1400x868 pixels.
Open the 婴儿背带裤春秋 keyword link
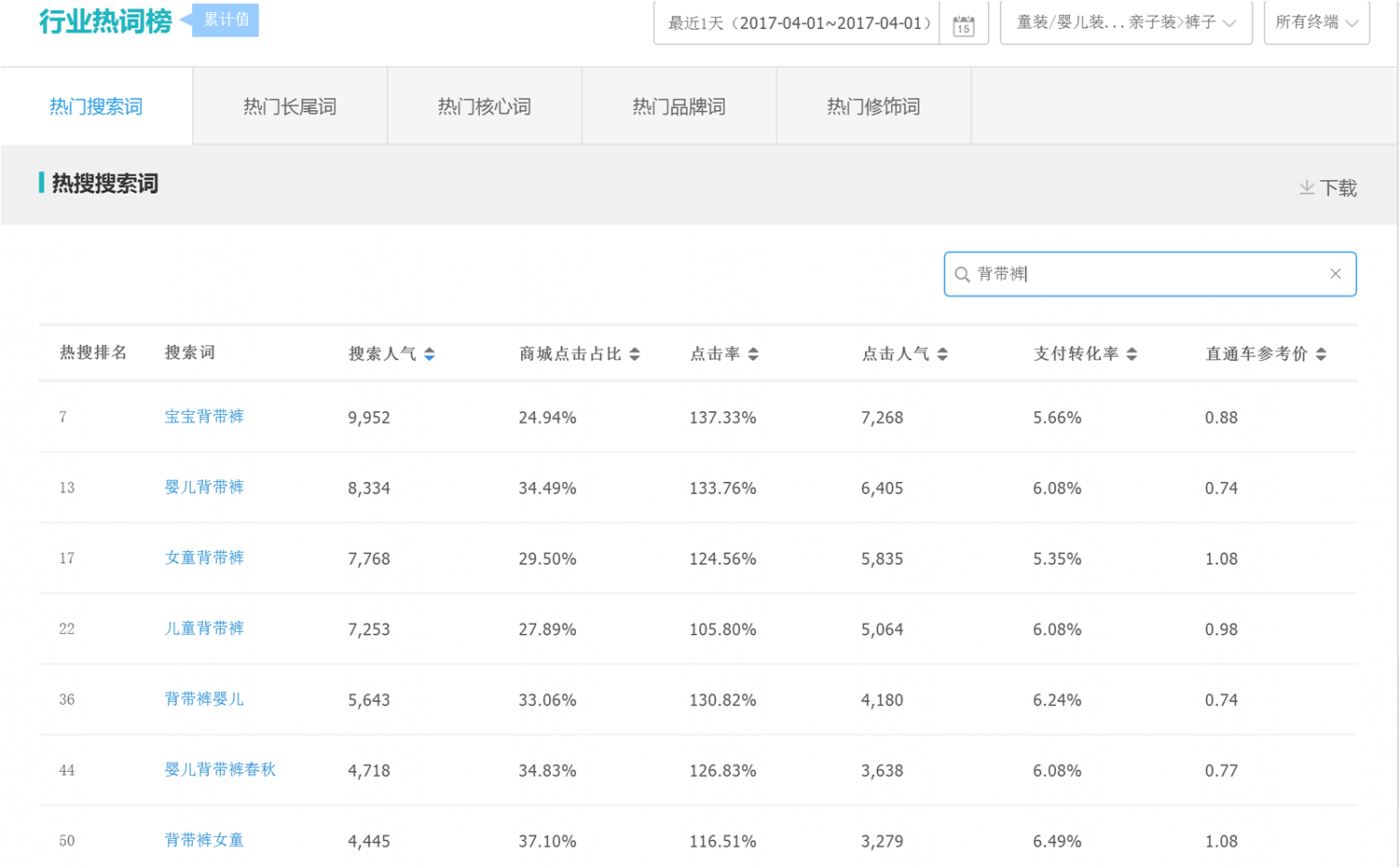point(220,770)
